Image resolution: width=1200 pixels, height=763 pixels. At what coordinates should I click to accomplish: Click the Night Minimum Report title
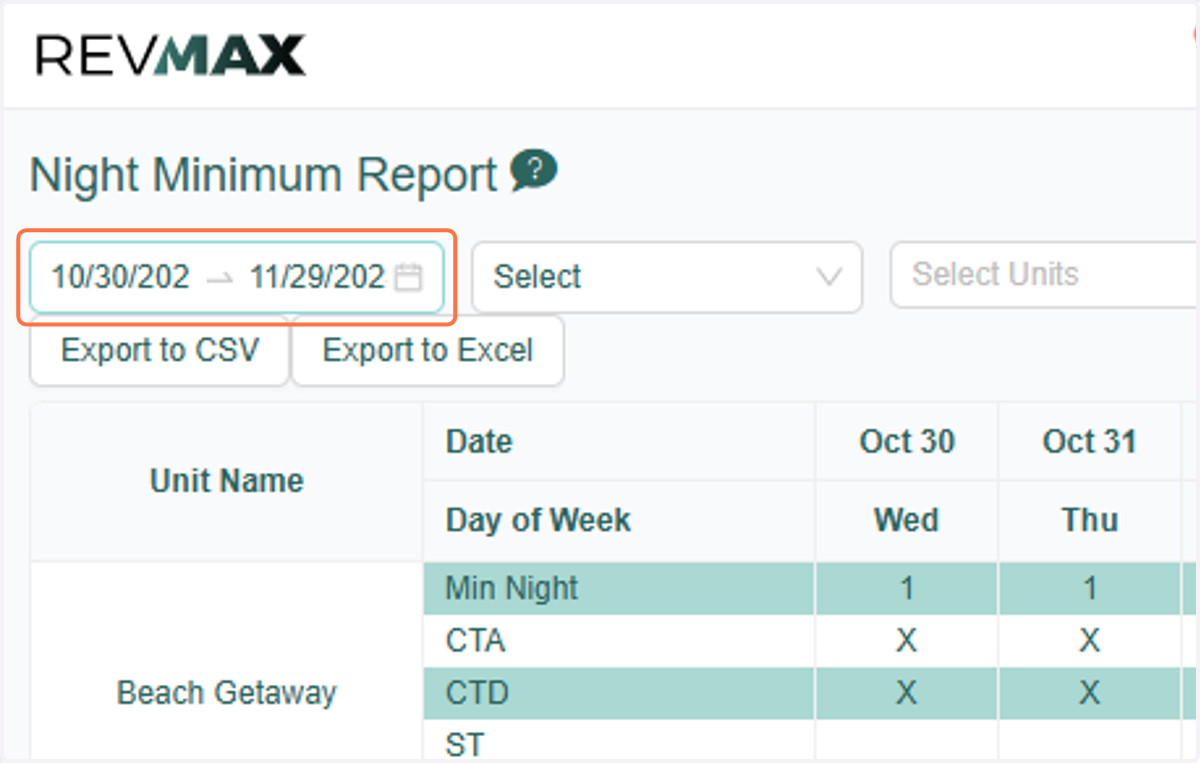pos(264,175)
